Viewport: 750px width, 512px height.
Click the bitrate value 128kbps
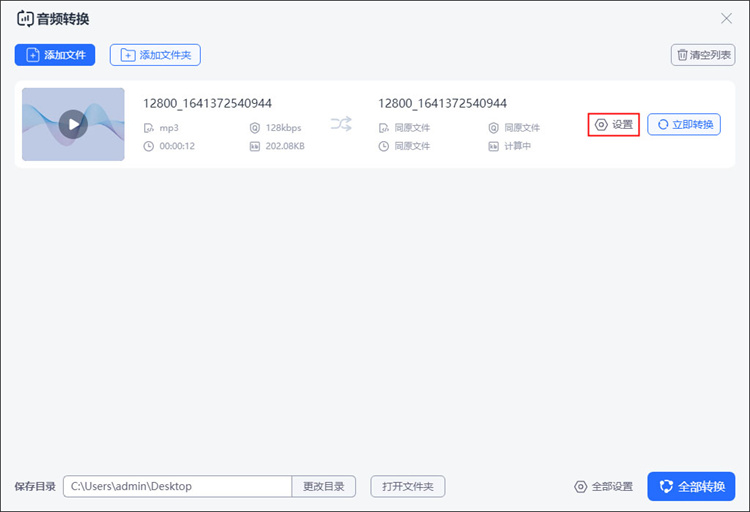(284, 128)
